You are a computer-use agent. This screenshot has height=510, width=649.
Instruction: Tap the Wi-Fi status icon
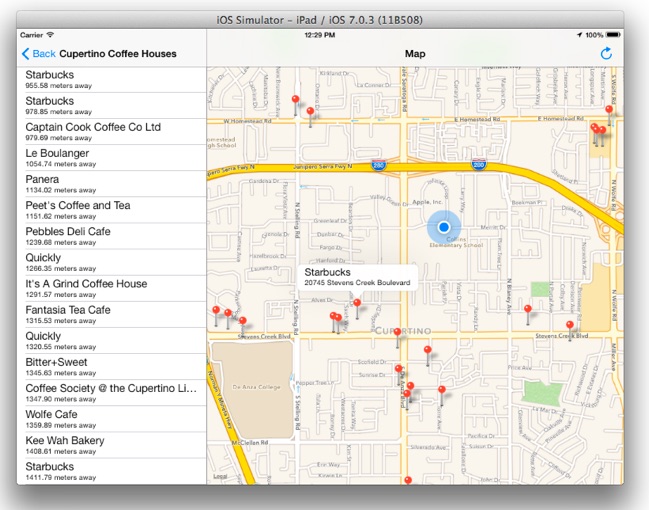point(50,35)
